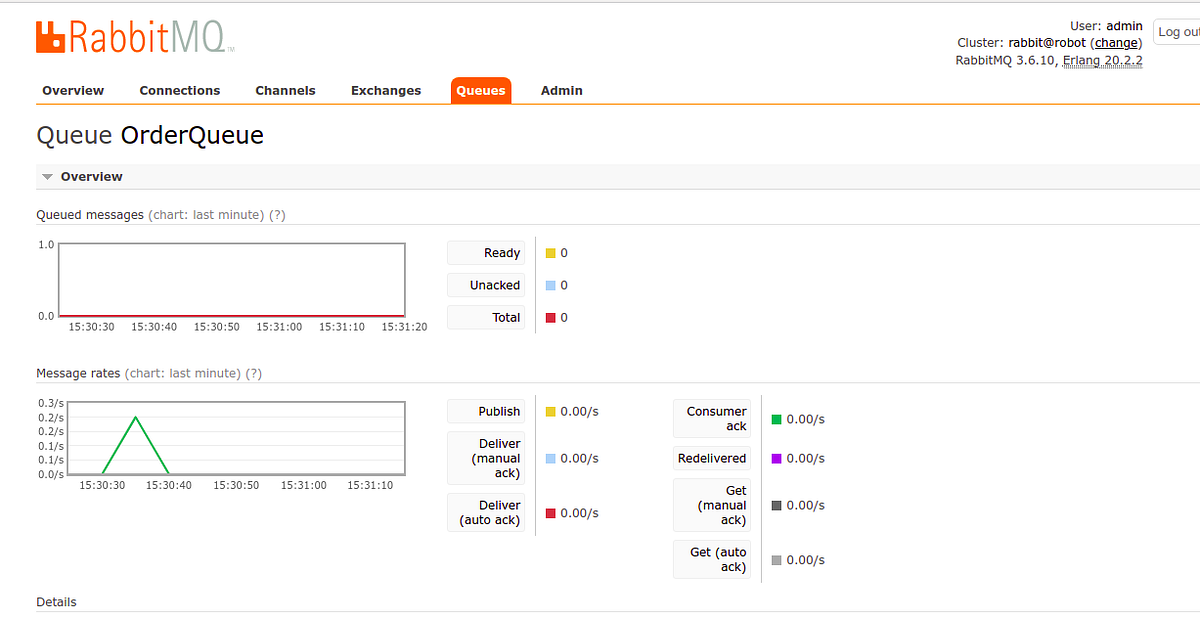Toggle the Consumer ack series
Image resolution: width=1200 pixels, height=617 pixels.
[x=712, y=418]
